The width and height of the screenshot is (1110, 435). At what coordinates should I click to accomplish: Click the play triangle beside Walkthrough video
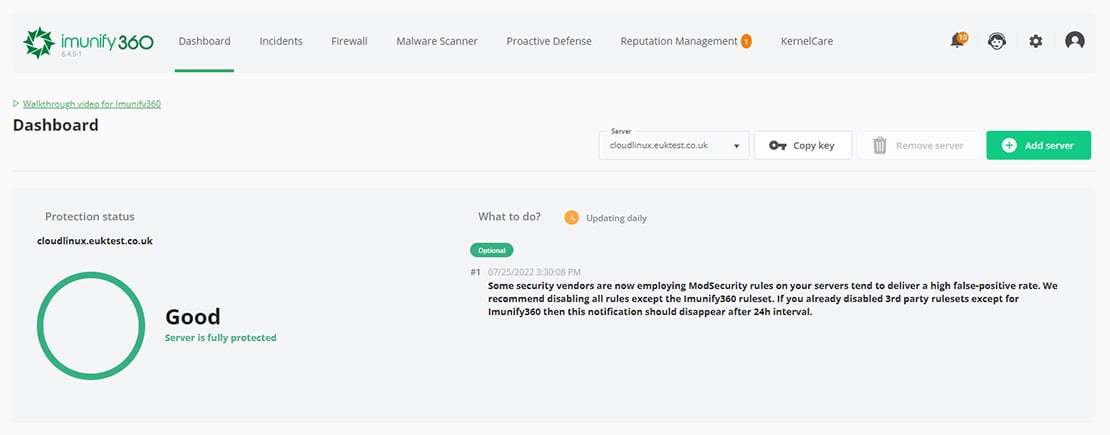pyautogui.click(x=16, y=103)
